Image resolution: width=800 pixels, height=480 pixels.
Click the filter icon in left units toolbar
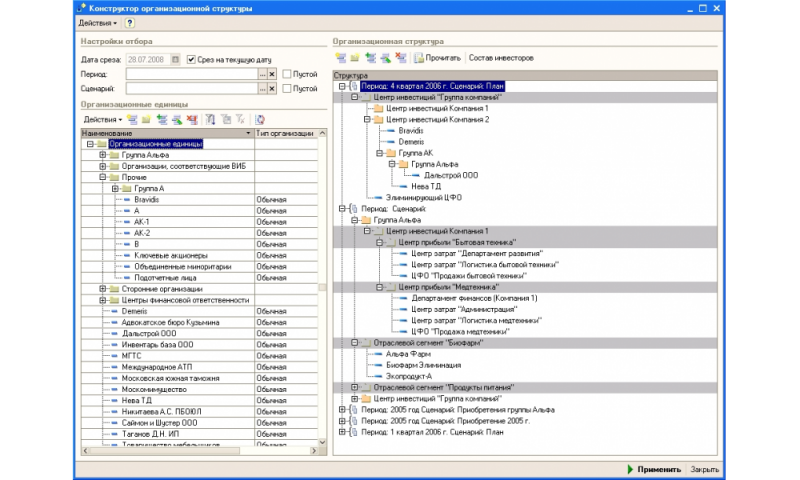click(x=210, y=119)
